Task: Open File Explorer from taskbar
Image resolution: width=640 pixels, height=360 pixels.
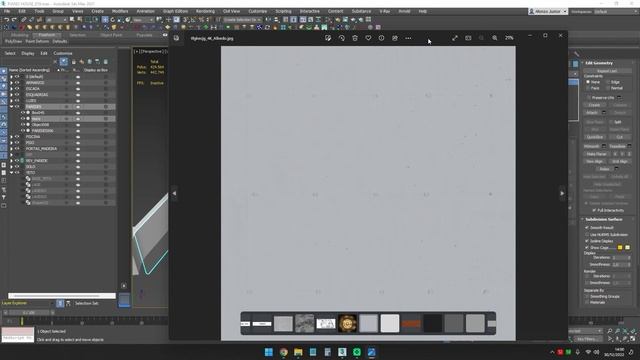Action: click(298, 352)
